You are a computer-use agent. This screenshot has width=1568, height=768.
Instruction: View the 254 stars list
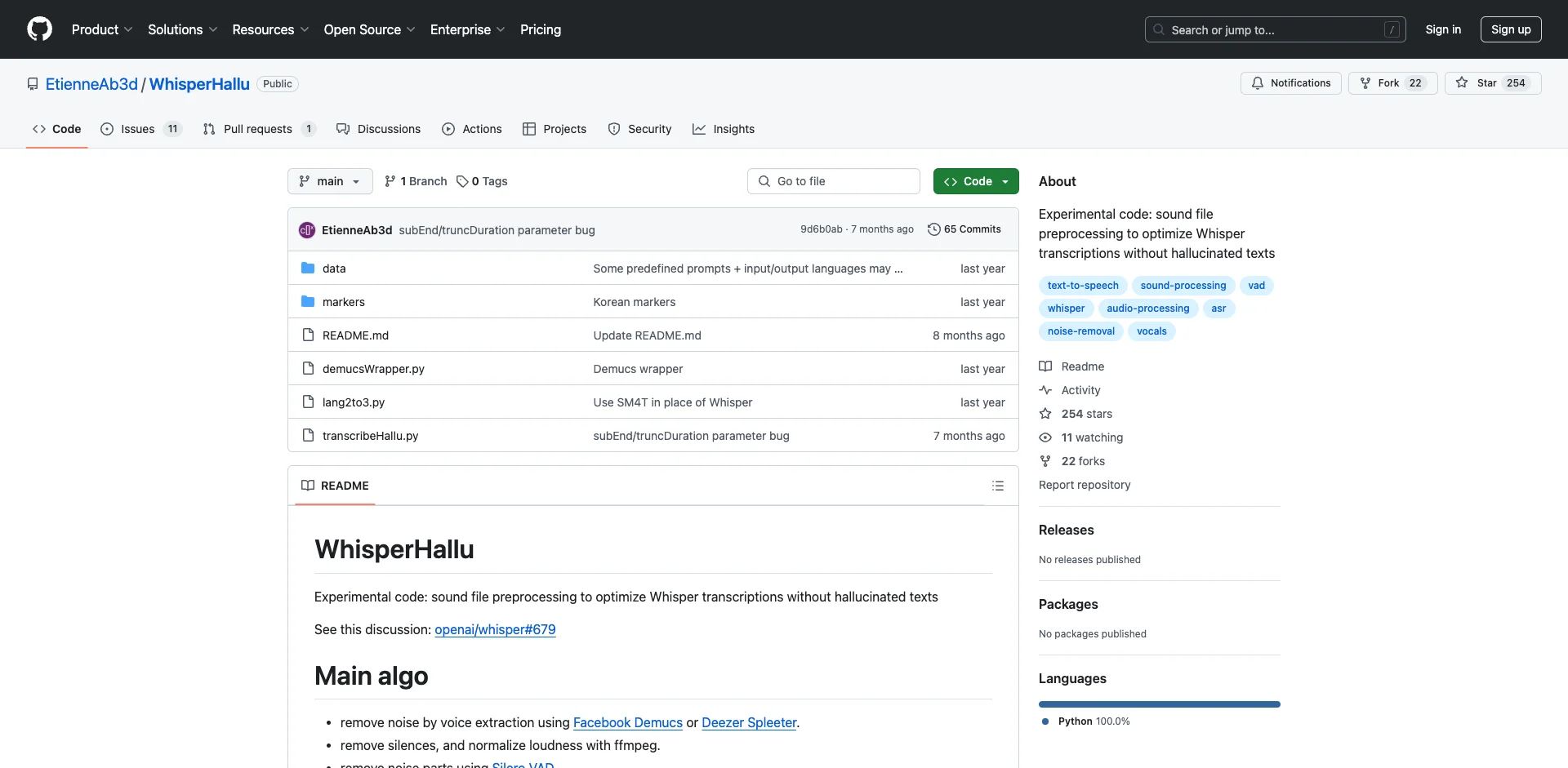coord(1076,414)
